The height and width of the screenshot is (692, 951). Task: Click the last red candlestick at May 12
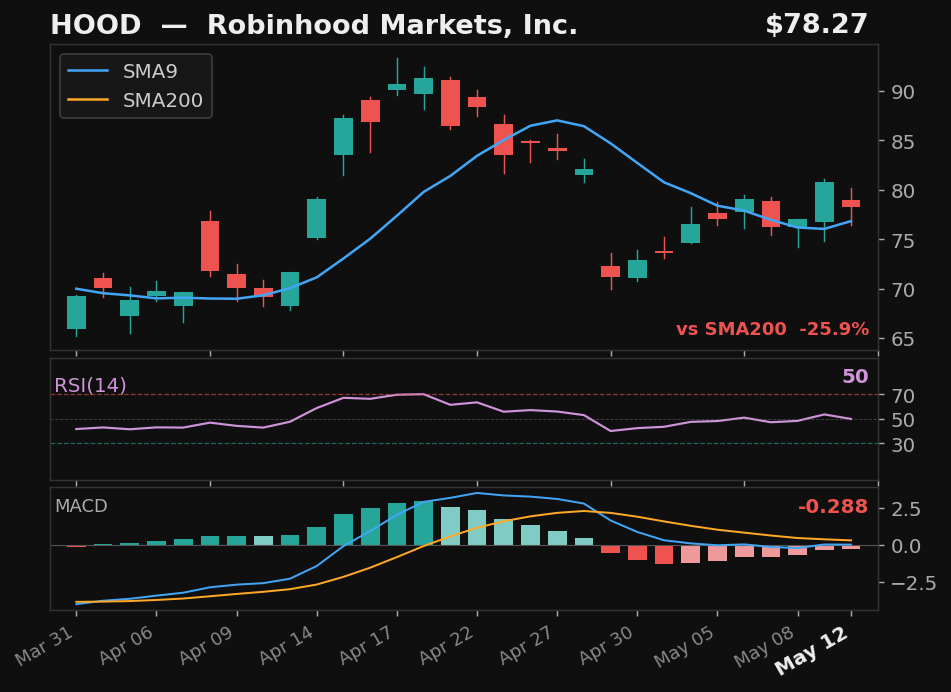click(851, 204)
